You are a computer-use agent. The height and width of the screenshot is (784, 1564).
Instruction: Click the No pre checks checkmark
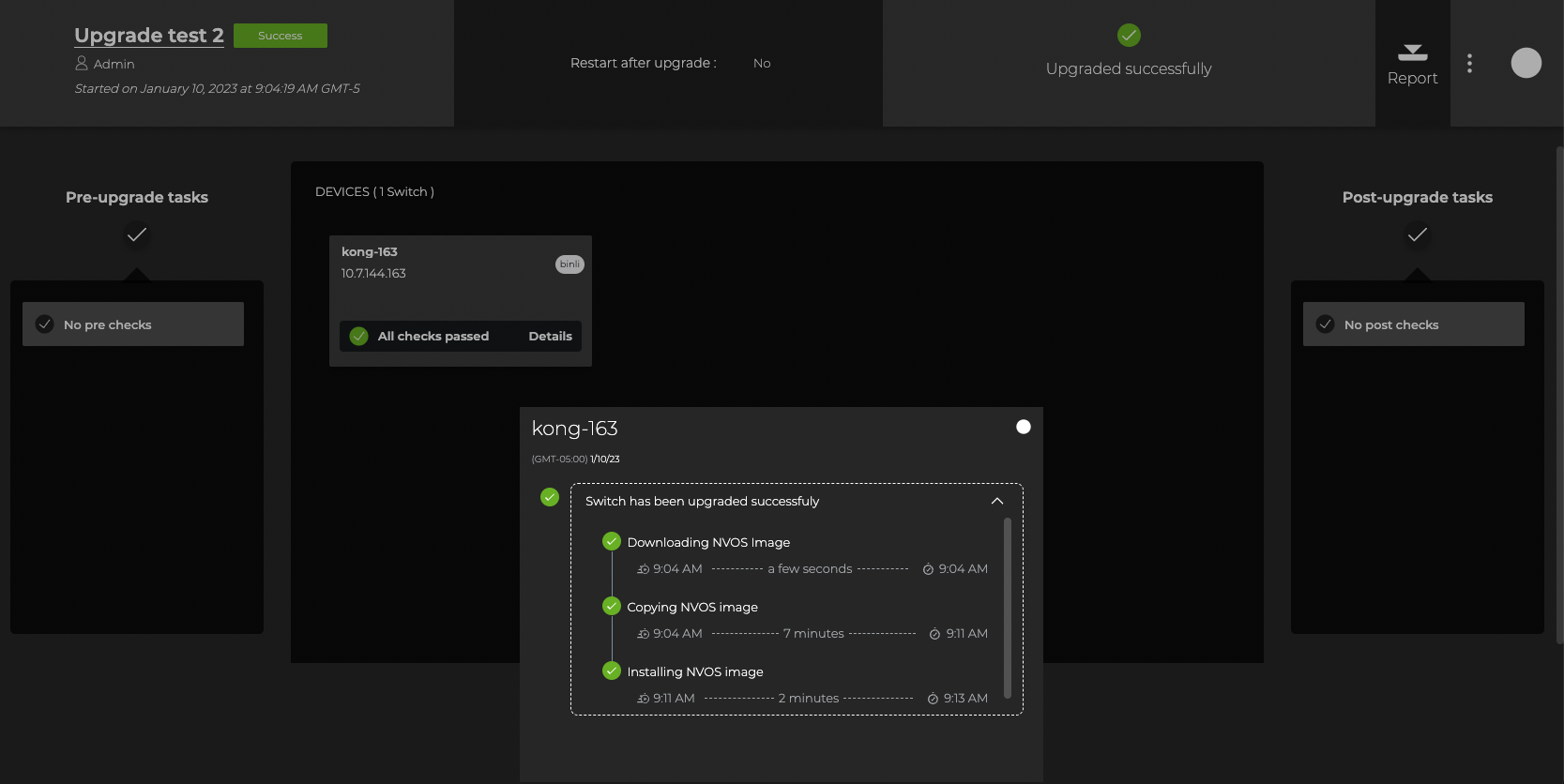click(x=44, y=324)
